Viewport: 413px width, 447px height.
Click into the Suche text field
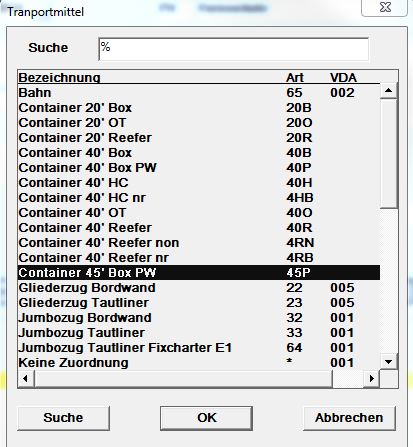point(234,49)
